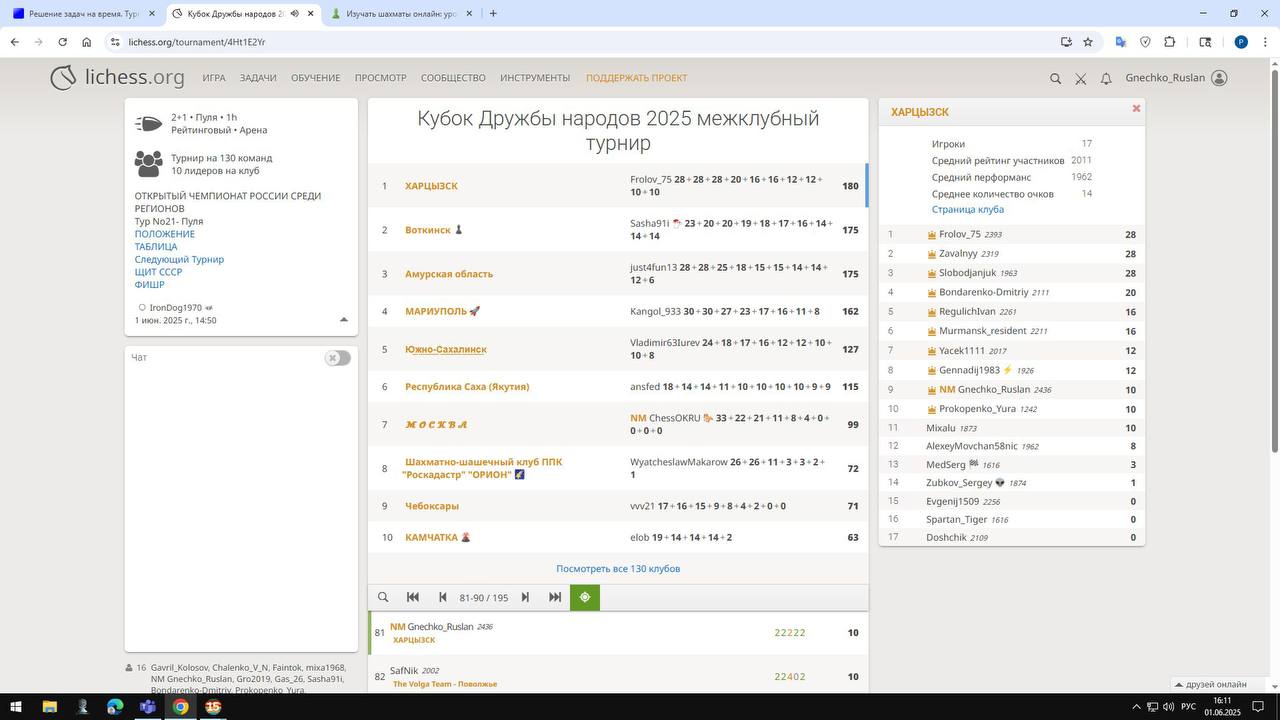This screenshot has height=720, width=1280.
Task: Click ПОДДЕРЖАТЬ ПРОЕКТ link
Action: [x=636, y=78]
